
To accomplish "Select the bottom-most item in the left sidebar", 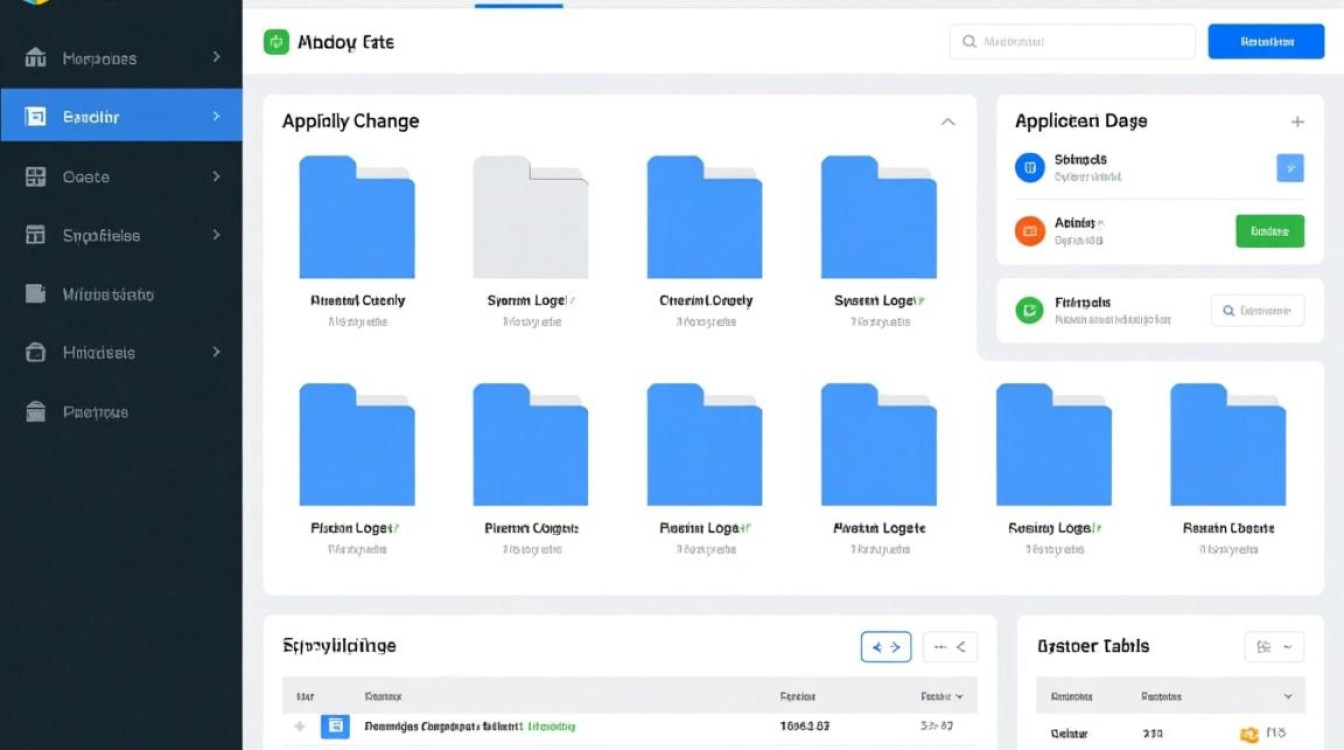I will tap(95, 412).
